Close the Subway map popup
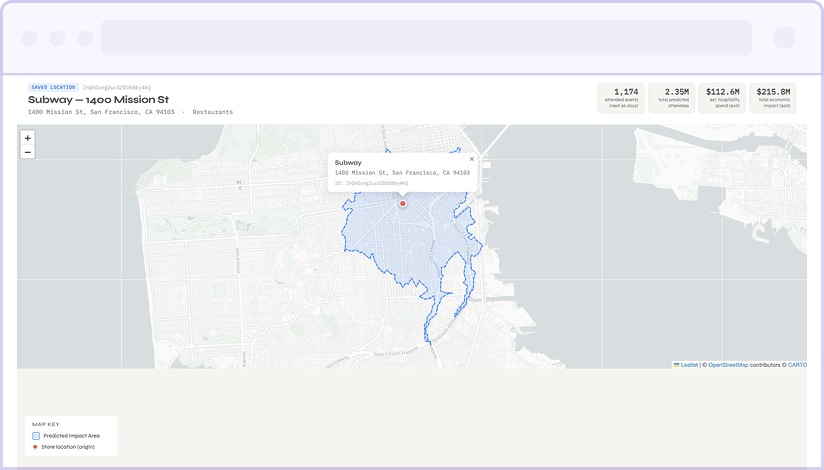The width and height of the screenshot is (824, 470). [472, 159]
